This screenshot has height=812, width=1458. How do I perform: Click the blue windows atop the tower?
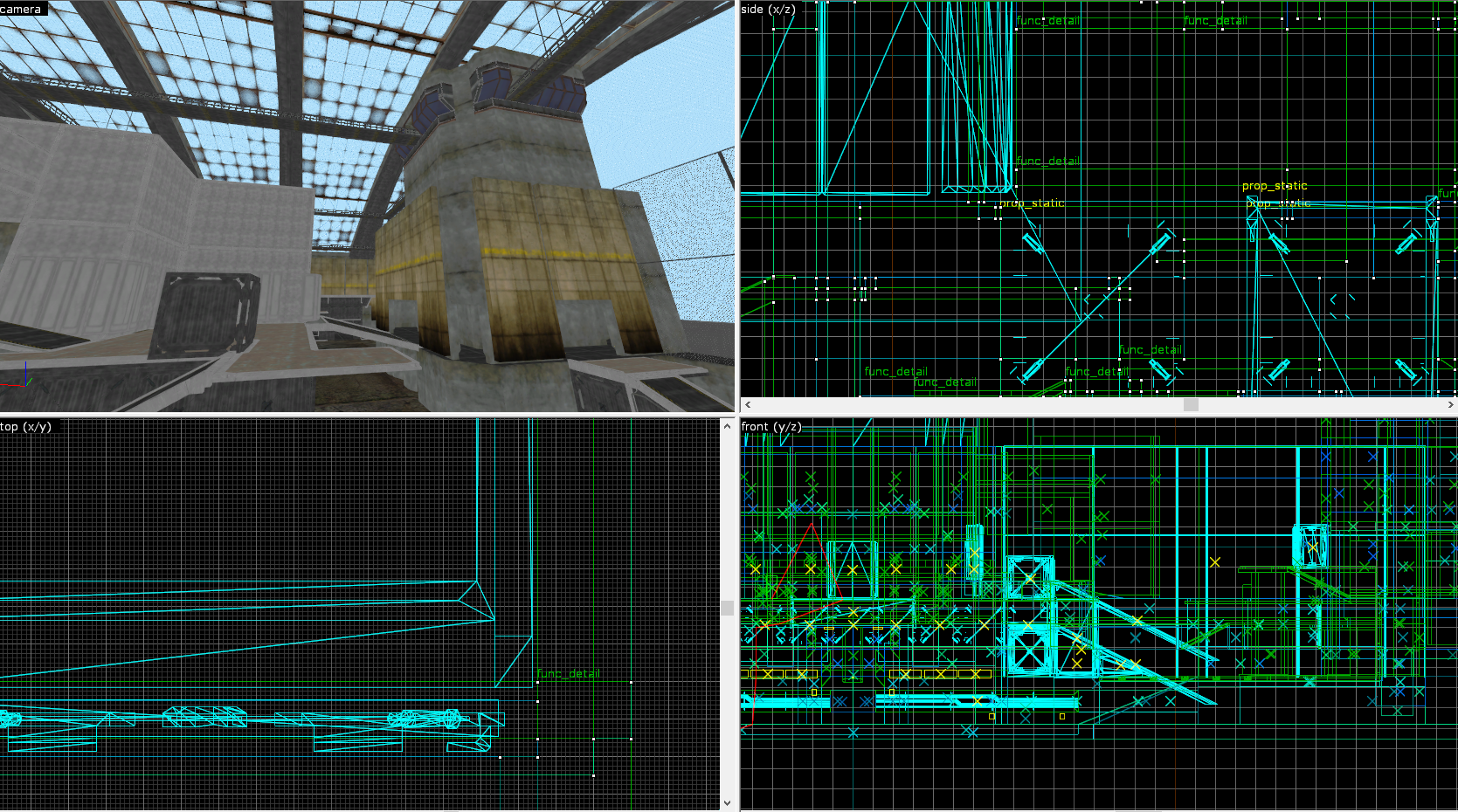525,93
